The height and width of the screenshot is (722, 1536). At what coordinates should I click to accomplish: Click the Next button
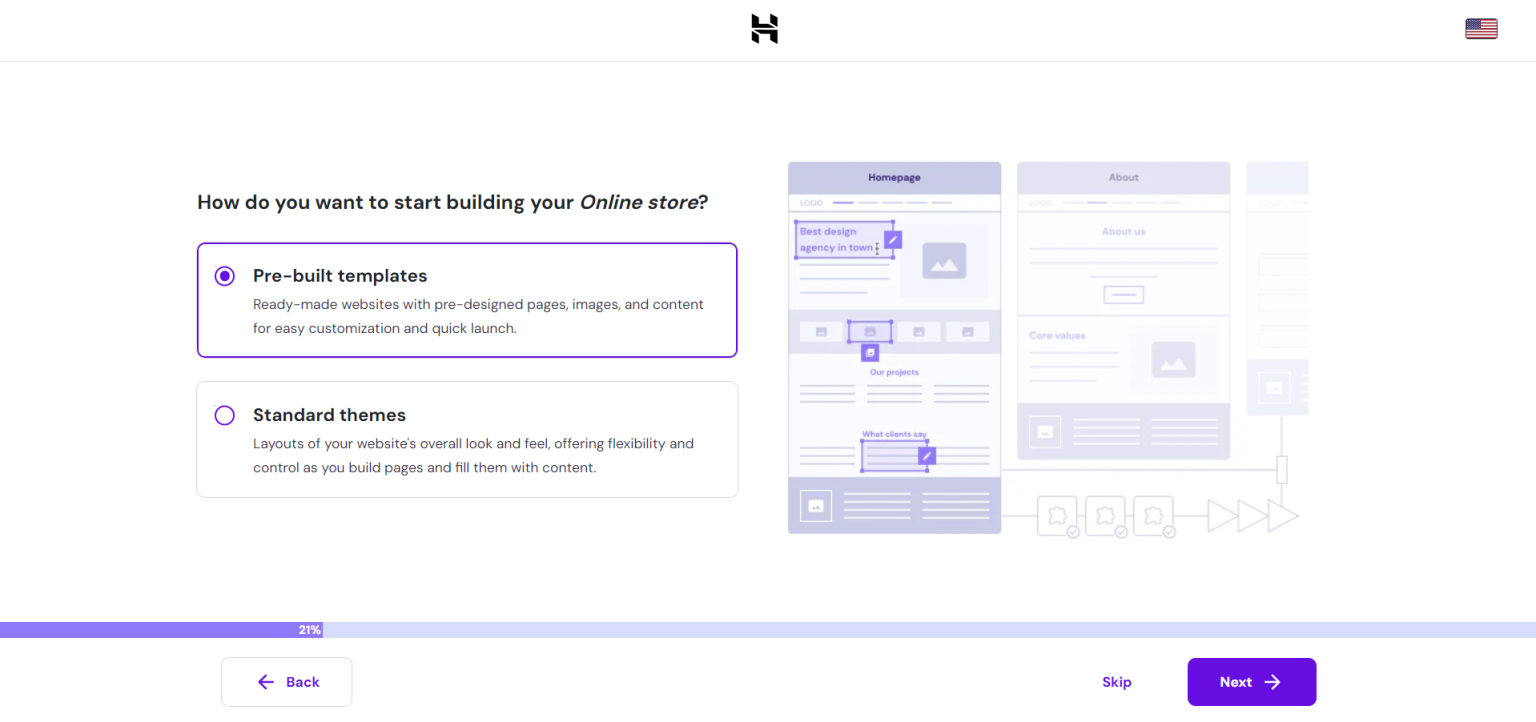[1251, 681]
